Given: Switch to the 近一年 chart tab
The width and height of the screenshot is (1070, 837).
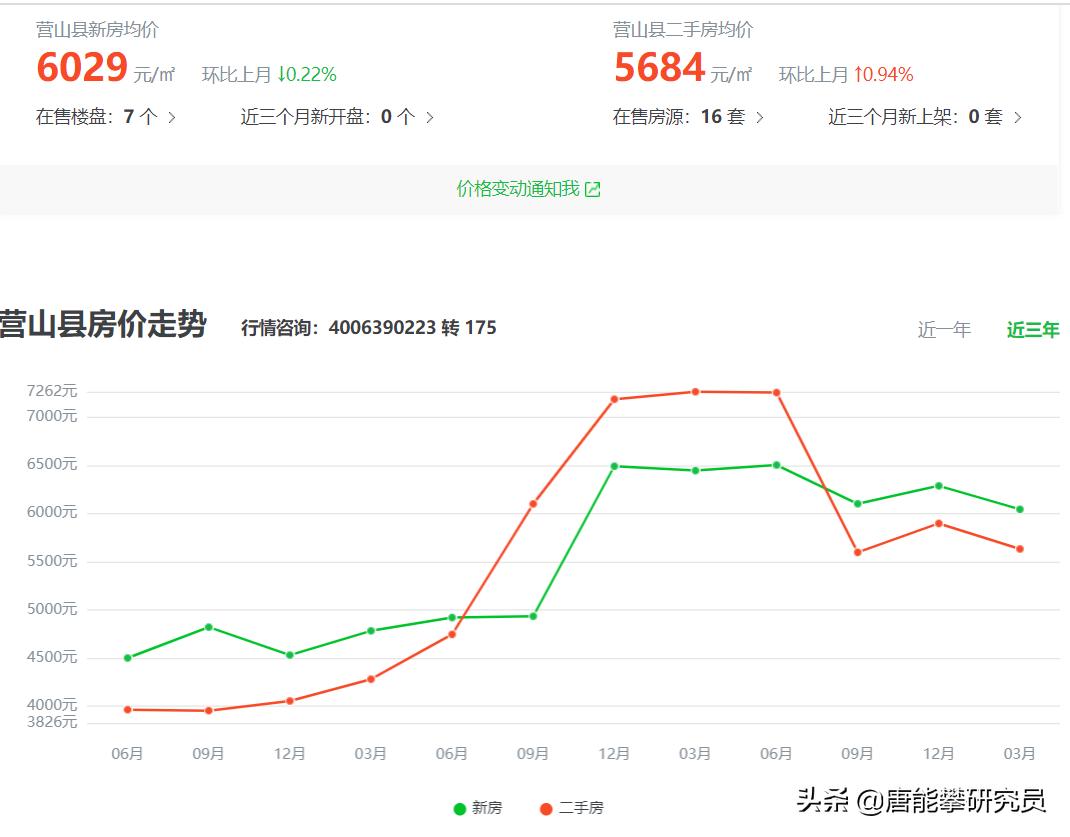Looking at the screenshot, I should pos(944,330).
